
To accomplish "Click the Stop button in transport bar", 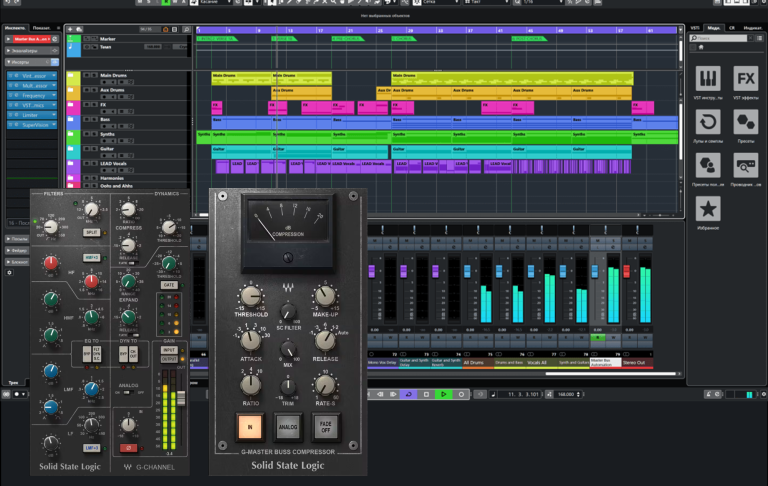I will click(426, 395).
